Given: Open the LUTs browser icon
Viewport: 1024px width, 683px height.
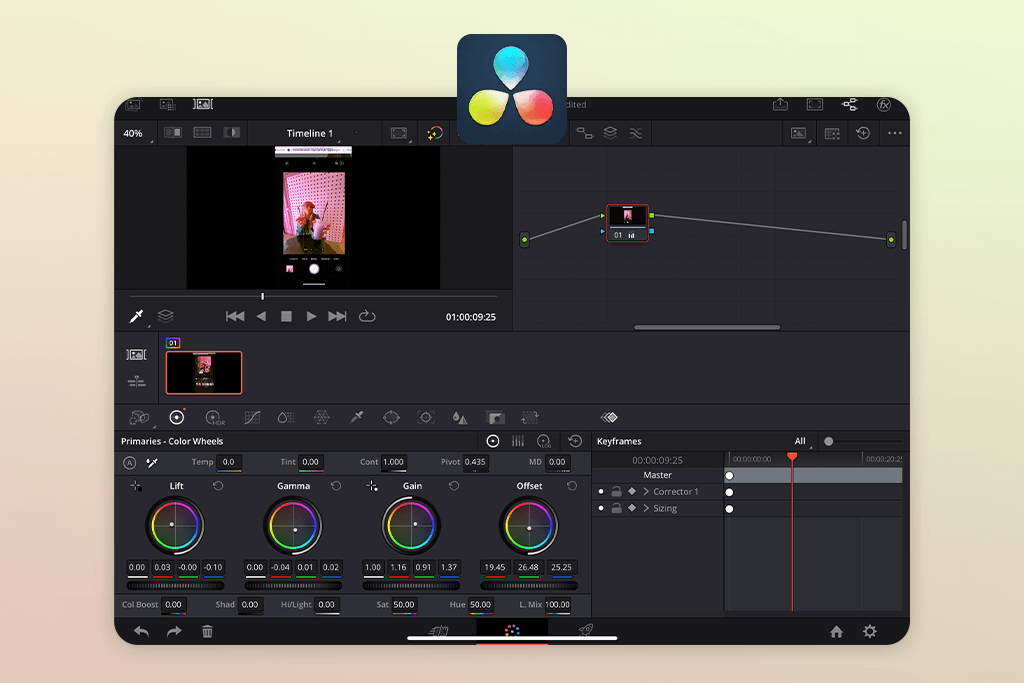Looking at the screenshot, I should (x=168, y=104).
